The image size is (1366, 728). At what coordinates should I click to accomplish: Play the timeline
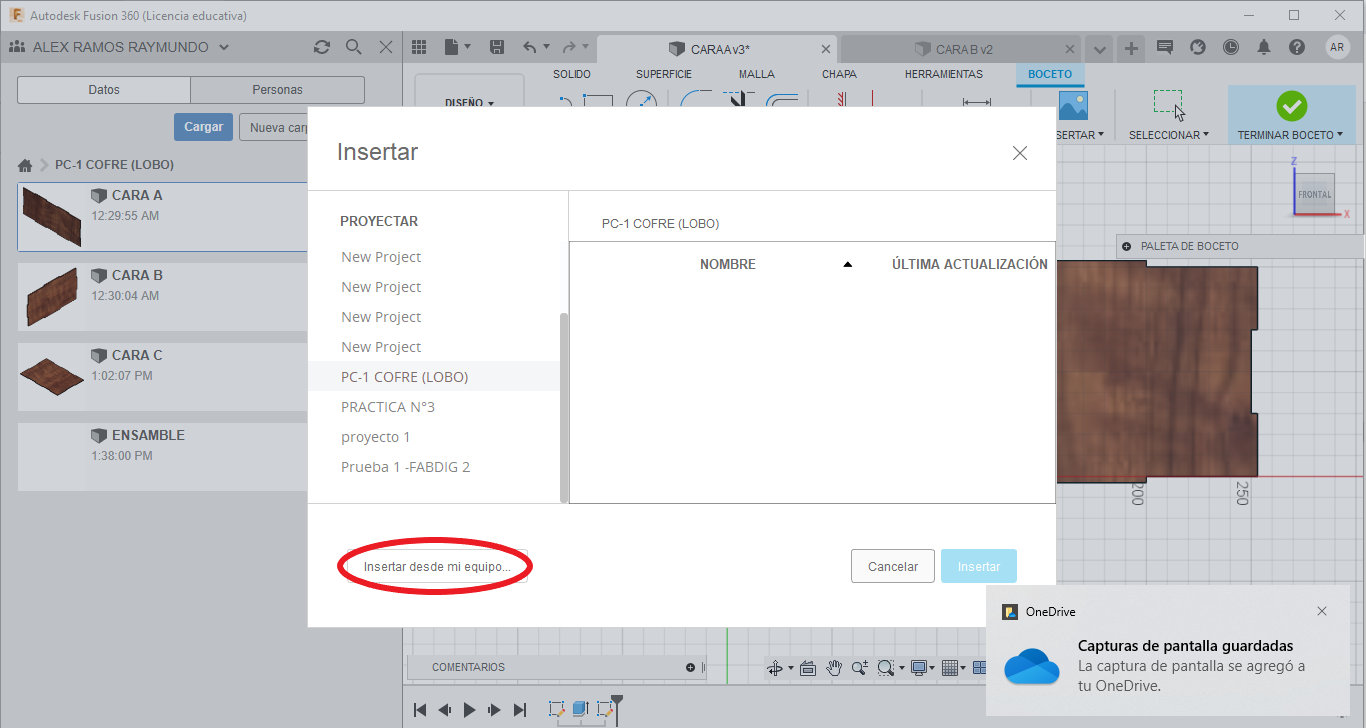[469, 710]
